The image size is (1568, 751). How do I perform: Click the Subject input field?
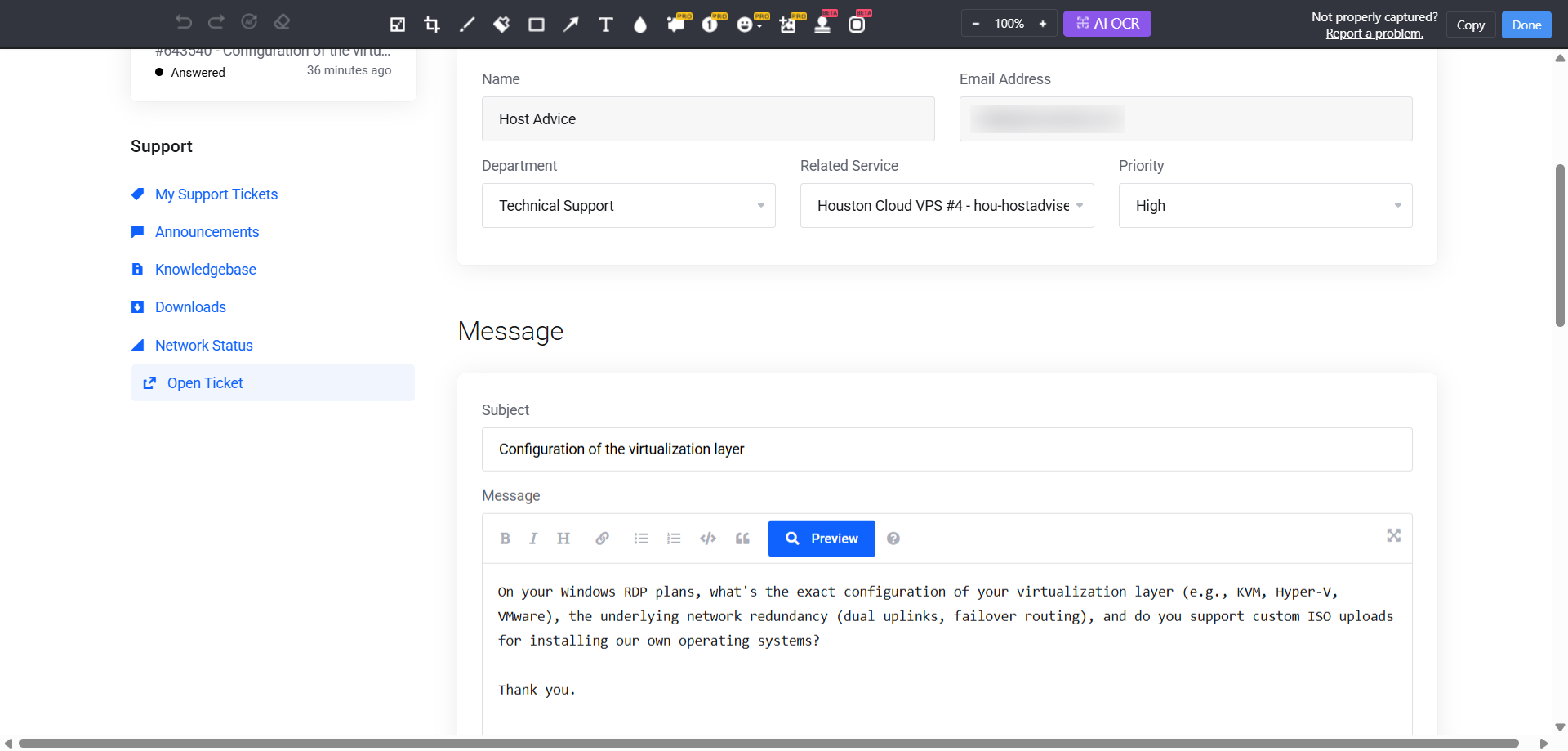point(947,449)
